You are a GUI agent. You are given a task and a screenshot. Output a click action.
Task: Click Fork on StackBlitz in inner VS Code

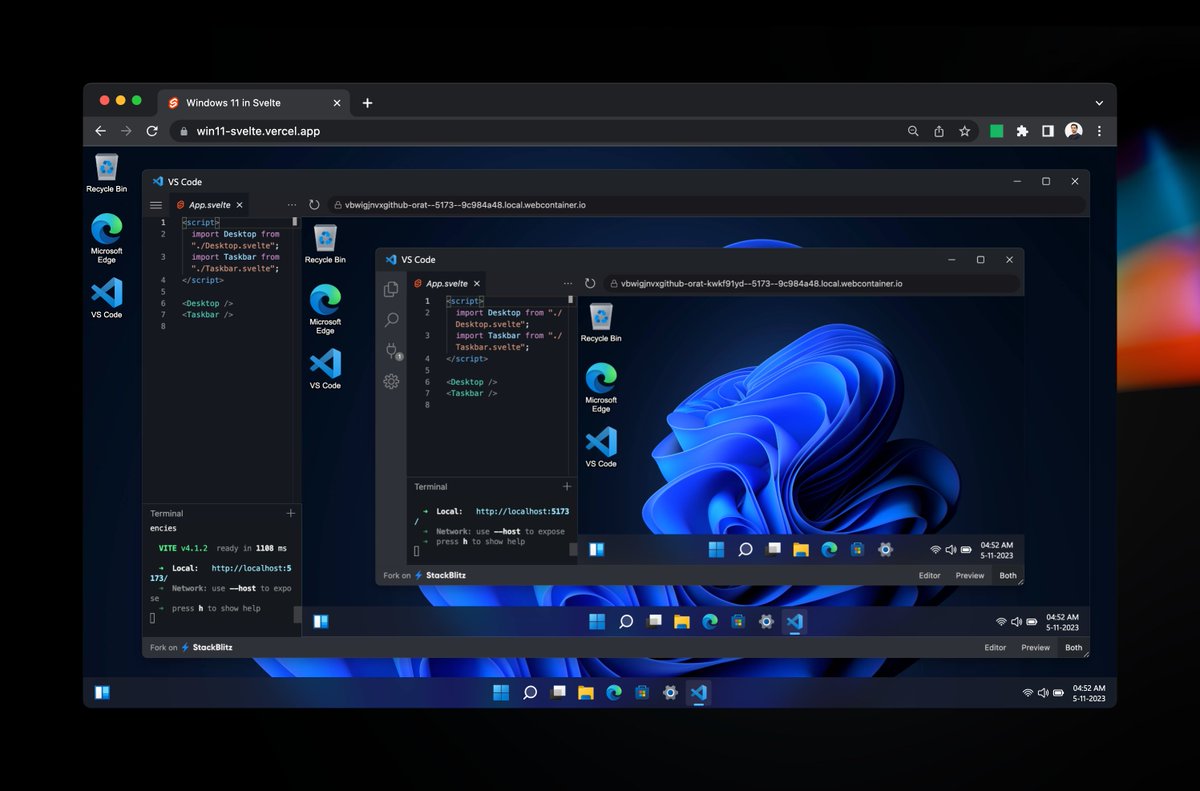425,575
